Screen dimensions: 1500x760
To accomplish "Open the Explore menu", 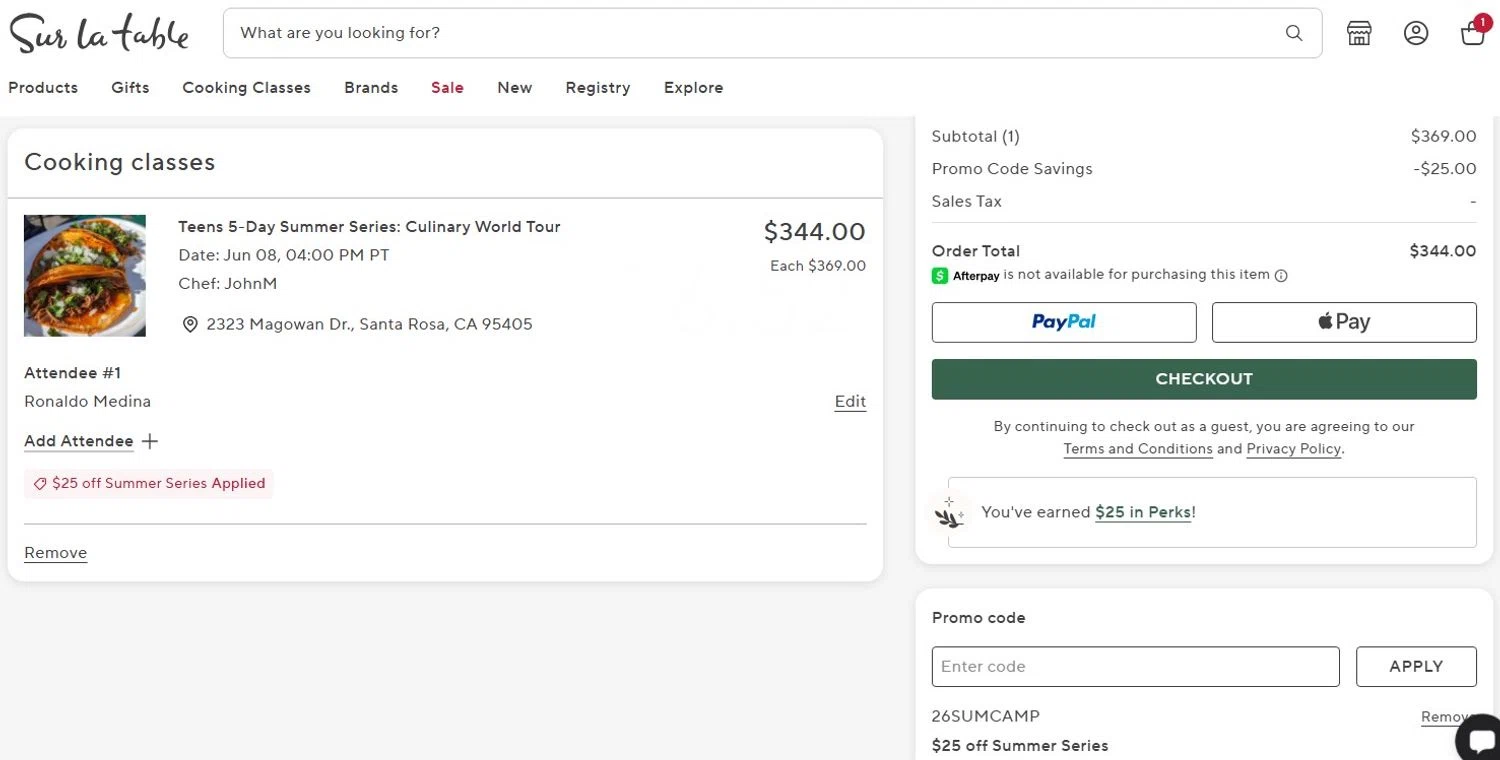I will (x=693, y=88).
